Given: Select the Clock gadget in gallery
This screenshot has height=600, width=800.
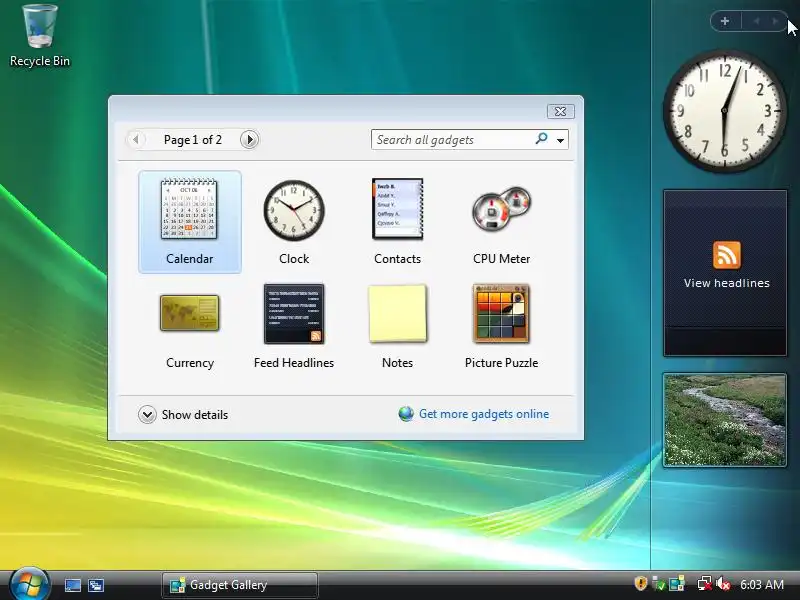Looking at the screenshot, I should (x=294, y=222).
